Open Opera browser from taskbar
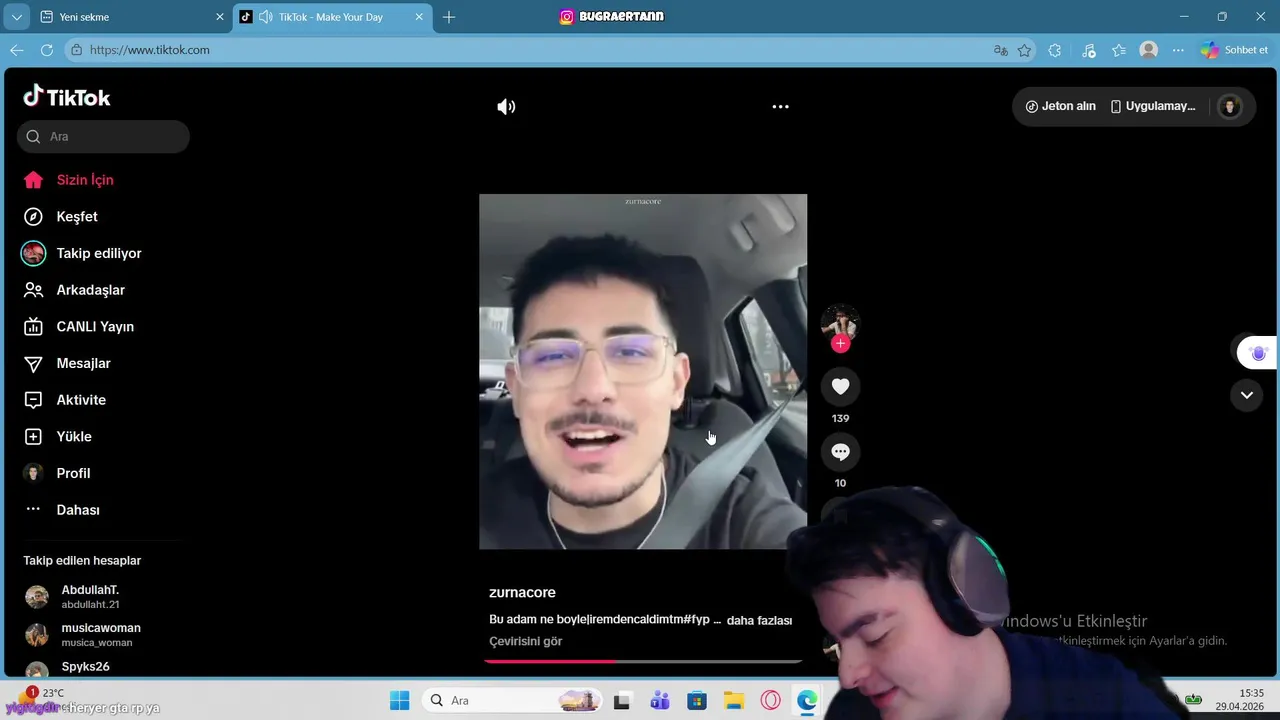This screenshot has height=720, width=1280. (x=770, y=700)
